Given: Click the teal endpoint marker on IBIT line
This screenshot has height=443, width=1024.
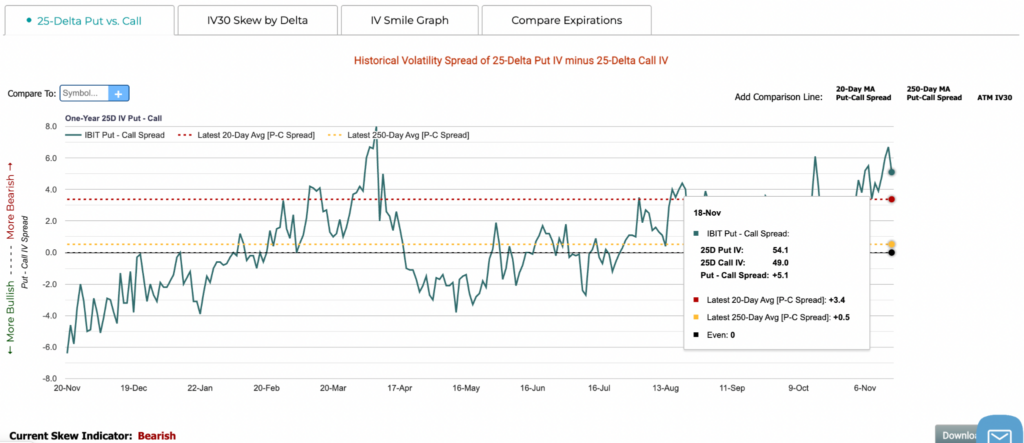Looking at the screenshot, I should pyautogui.click(x=892, y=172).
